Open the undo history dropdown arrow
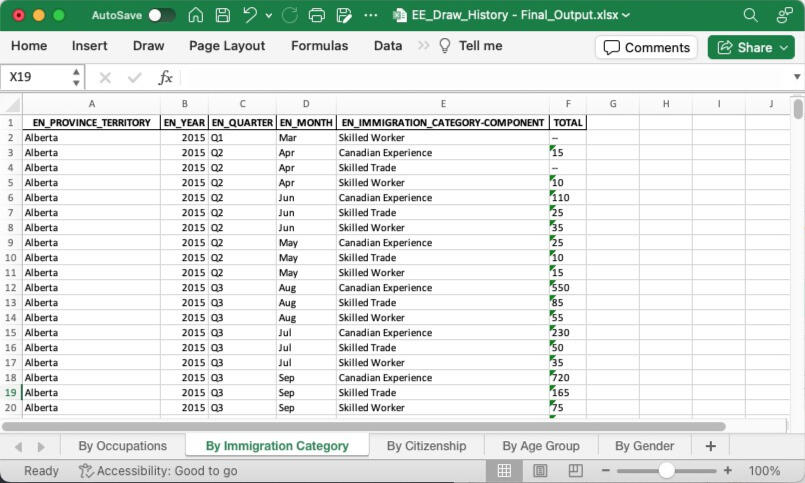 [x=269, y=15]
